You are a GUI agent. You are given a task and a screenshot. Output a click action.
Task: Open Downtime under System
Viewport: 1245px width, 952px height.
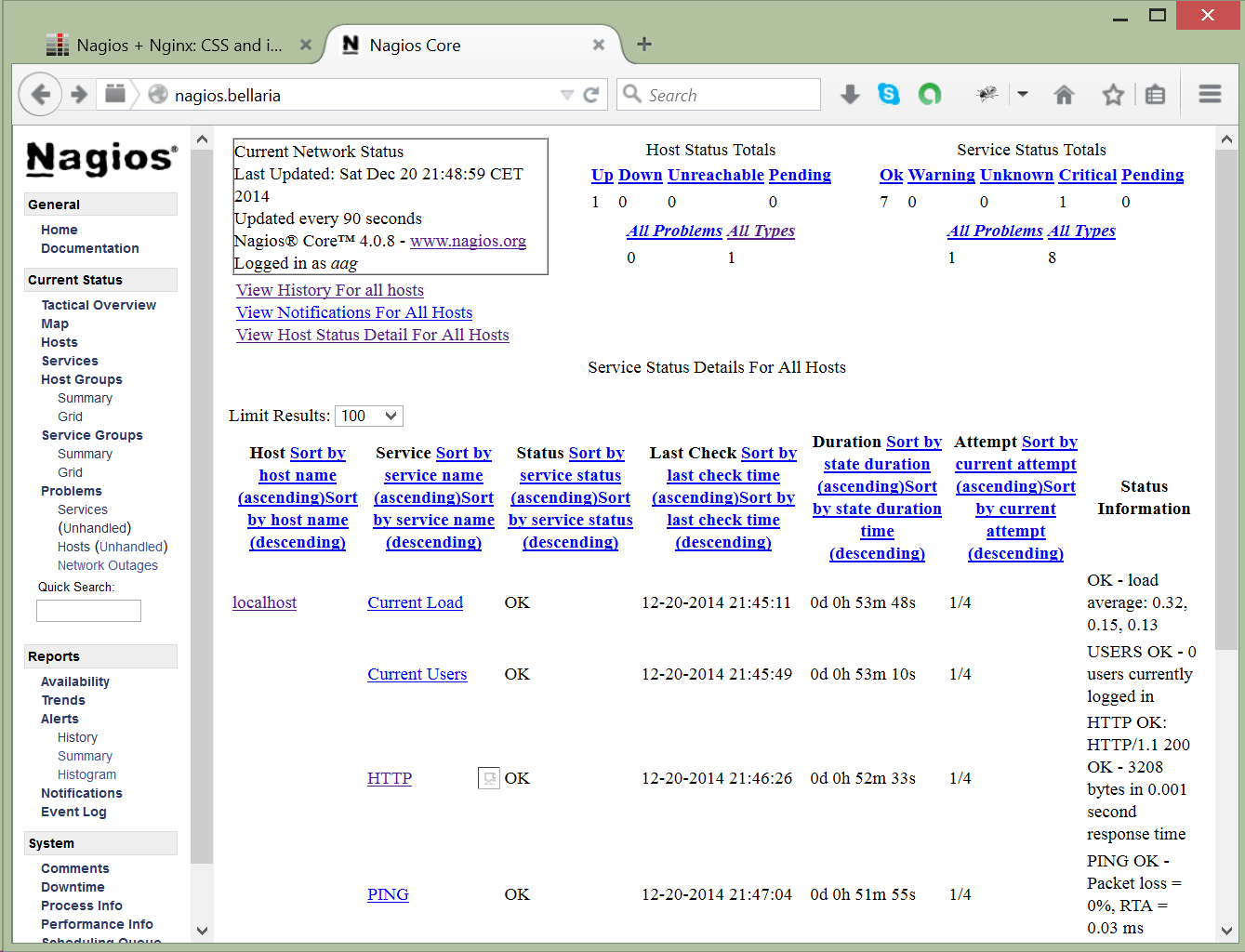tap(73, 887)
